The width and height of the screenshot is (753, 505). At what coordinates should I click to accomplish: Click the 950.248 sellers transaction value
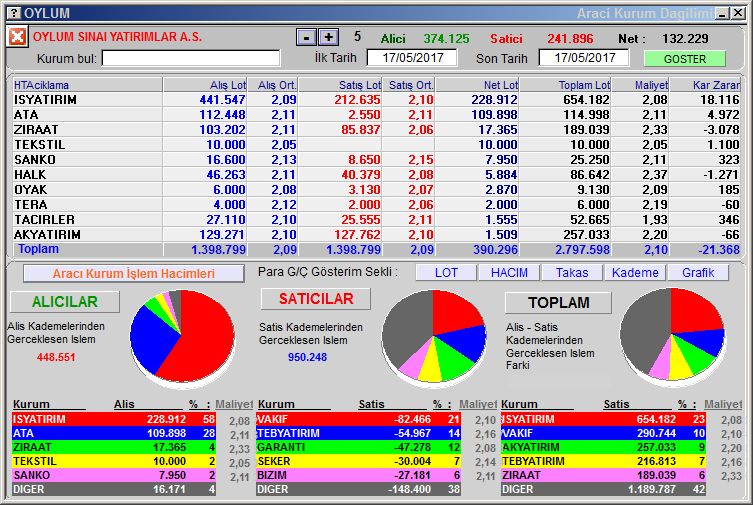coord(307,357)
